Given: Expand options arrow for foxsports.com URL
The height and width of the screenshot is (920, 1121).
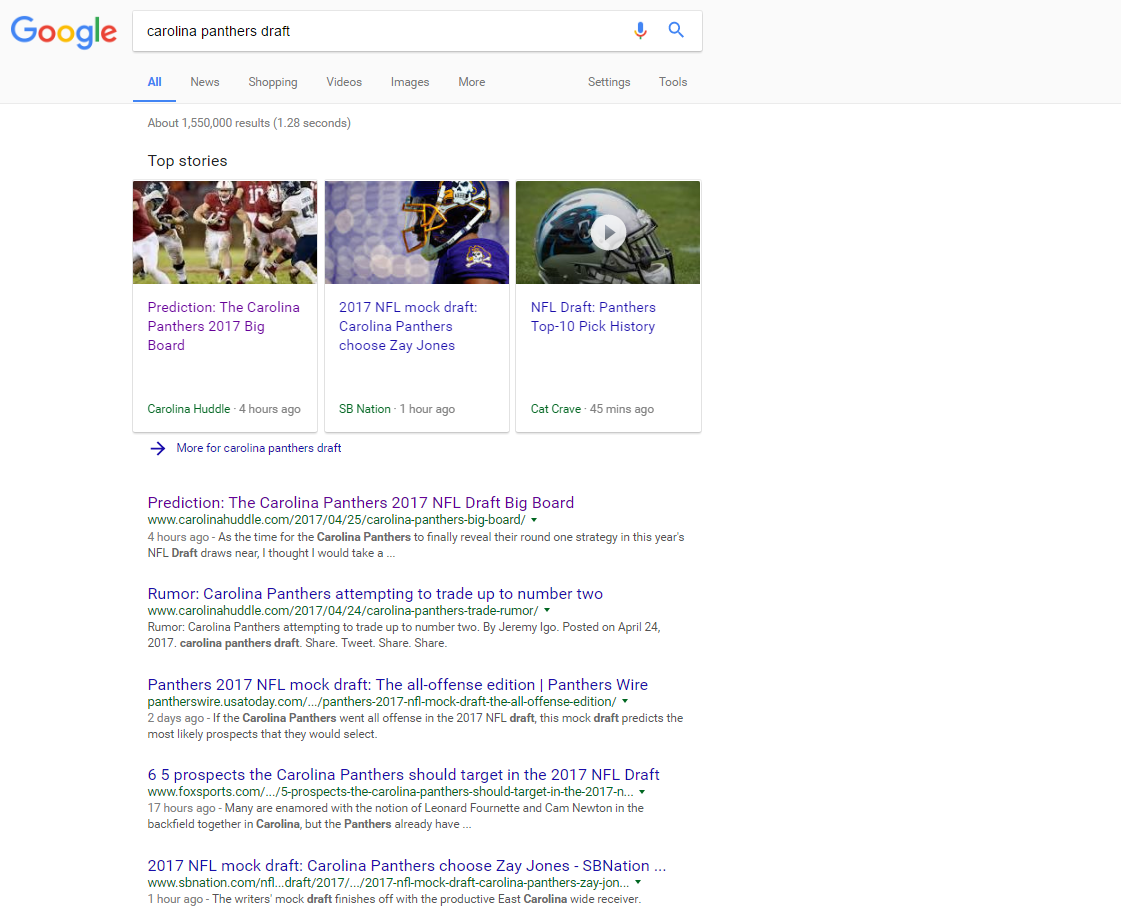Looking at the screenshot, I should [x=642, y=792].
